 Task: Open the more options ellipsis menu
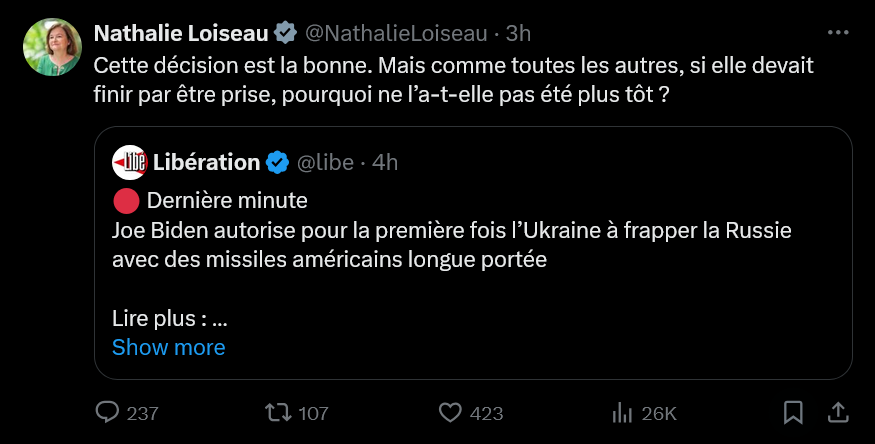click(838, 32)
